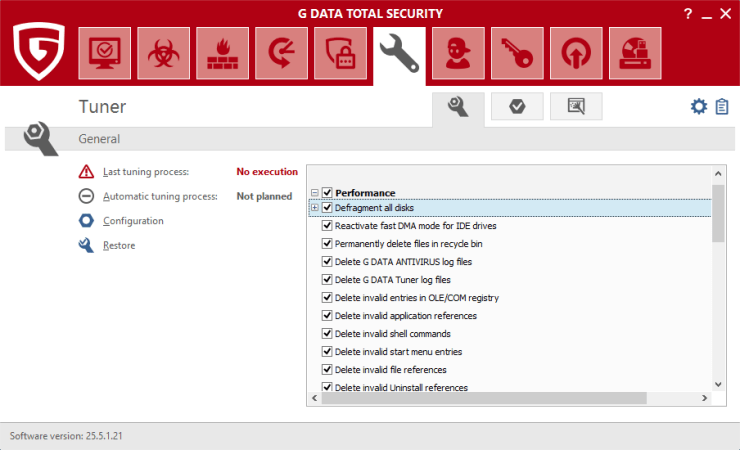Viewport: 740px width, 450px height.
Task: Open the Autostart Manager power icon
Action: coord(576,53)
